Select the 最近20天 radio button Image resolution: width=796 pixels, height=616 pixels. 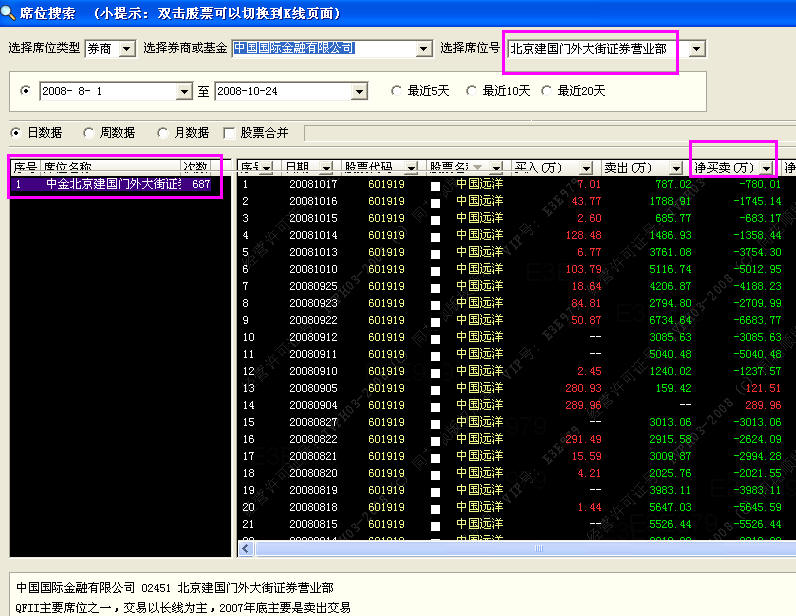[547, 91]
